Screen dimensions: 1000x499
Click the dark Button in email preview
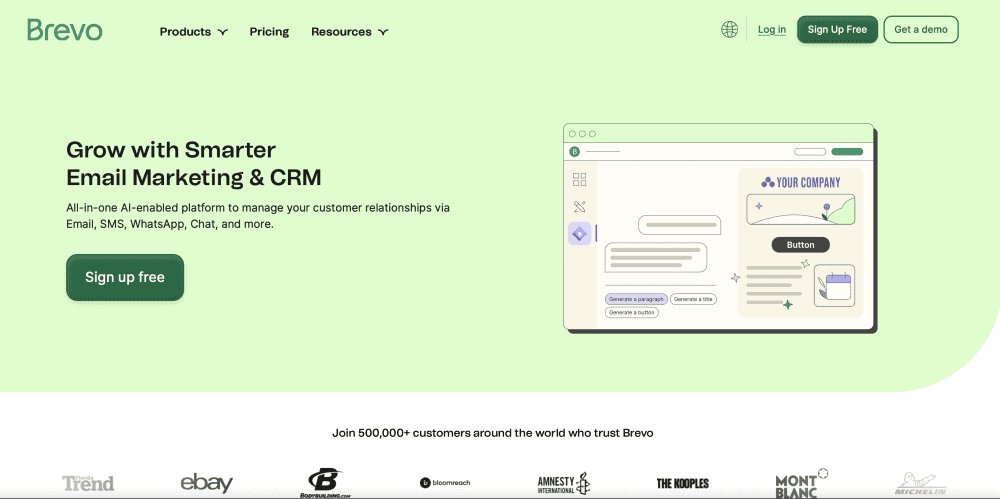pyautogui.click(x=800, y=244)
